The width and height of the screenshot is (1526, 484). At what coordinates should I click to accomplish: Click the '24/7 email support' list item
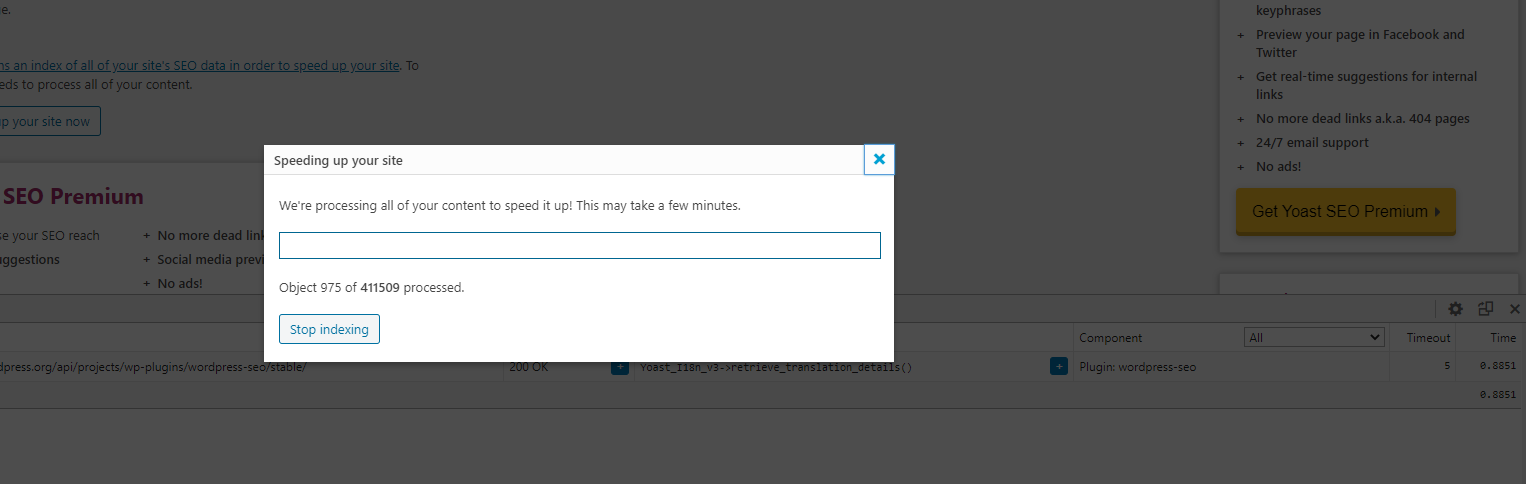[x=1312, y=143]
